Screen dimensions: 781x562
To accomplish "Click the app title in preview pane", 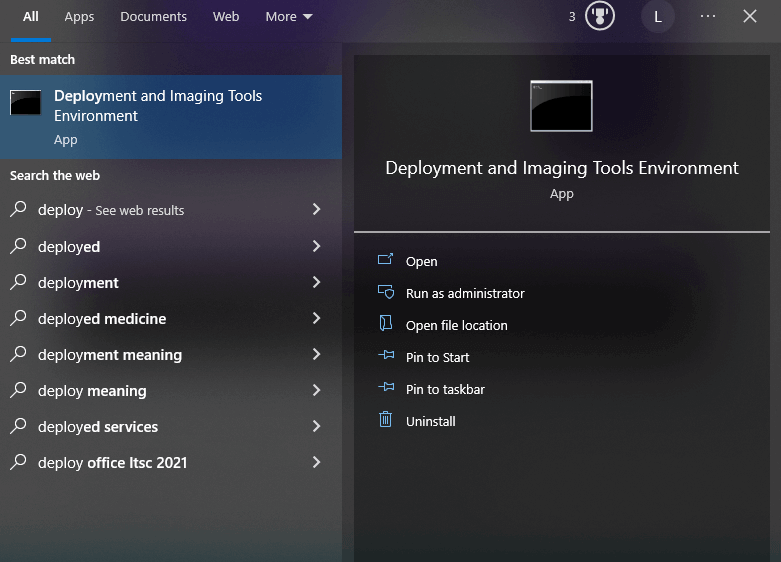I will pos(562,168).
